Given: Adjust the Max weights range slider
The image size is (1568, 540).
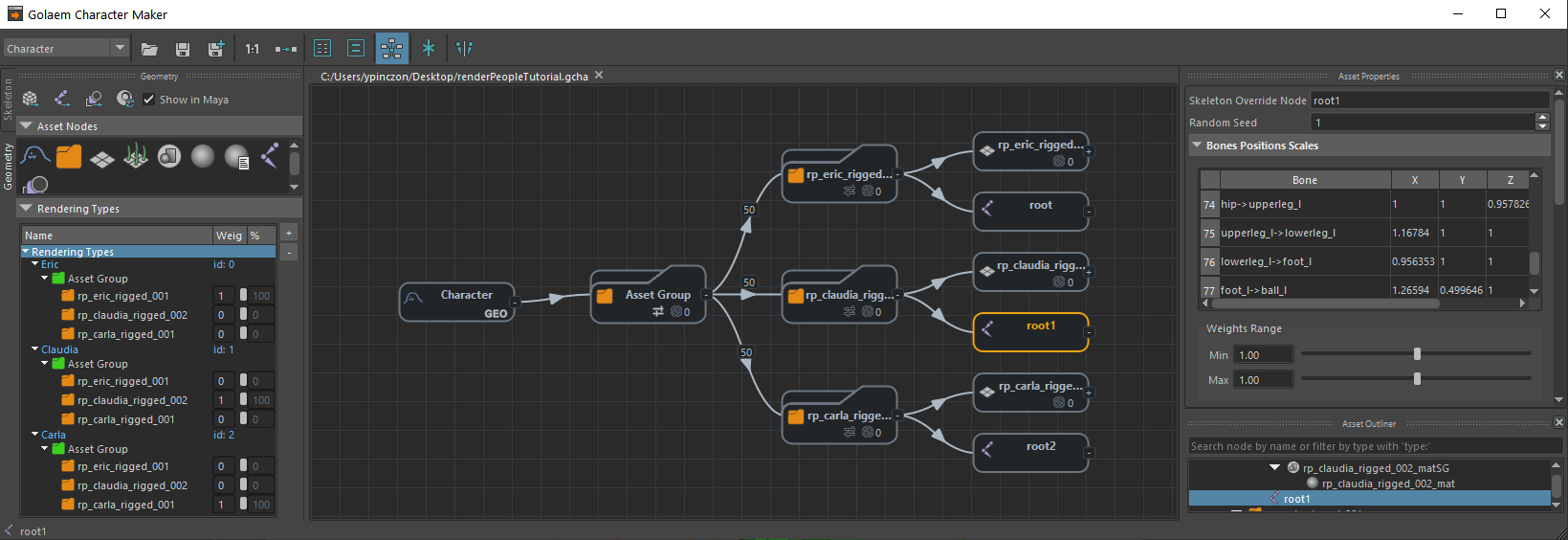Looking at the screenshot, I should (1417, 379).
